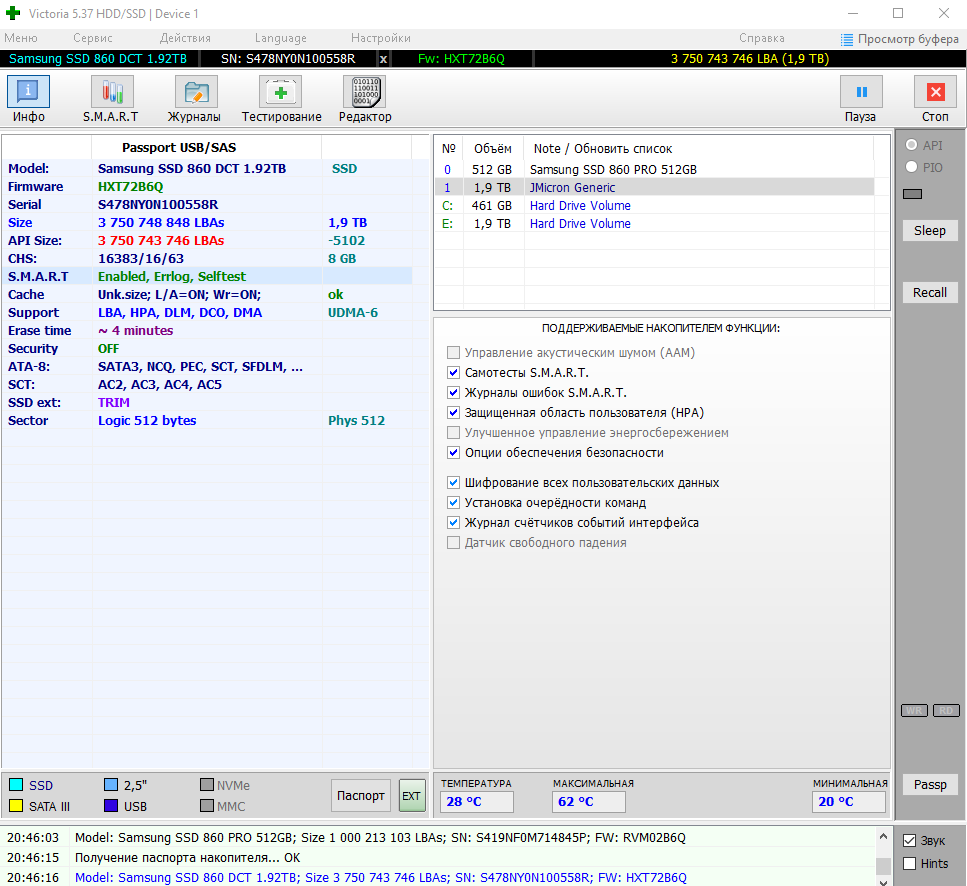Toggle Датчик свободного падения checkbox
The image size is (967, 886).
point(453,543)
